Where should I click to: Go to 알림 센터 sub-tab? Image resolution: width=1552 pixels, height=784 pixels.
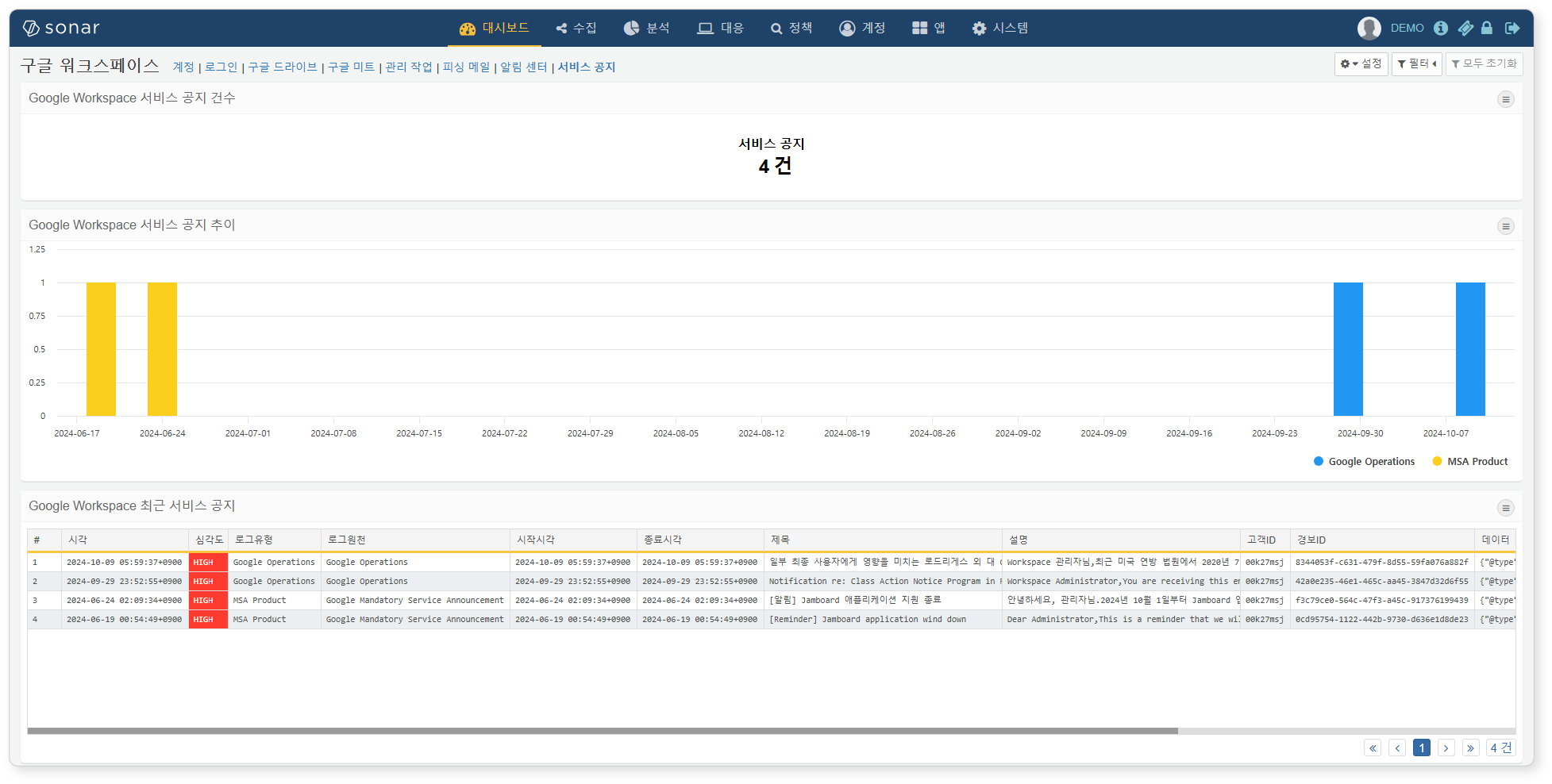point(524,67)
